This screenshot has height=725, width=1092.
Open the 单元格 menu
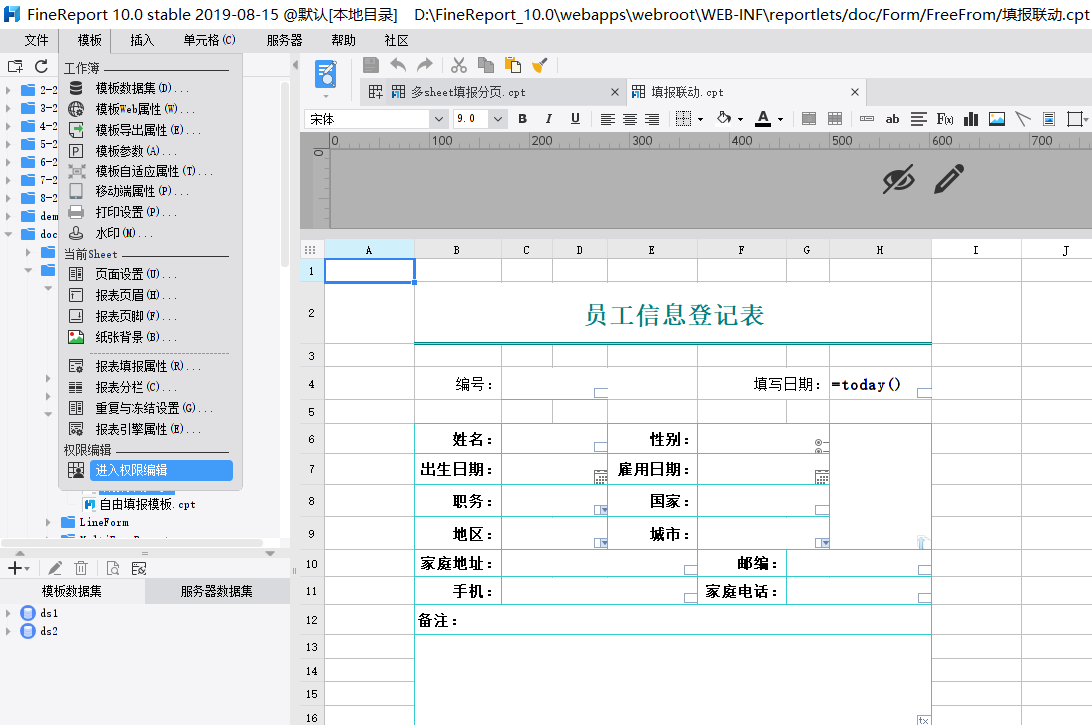[210, 40]
